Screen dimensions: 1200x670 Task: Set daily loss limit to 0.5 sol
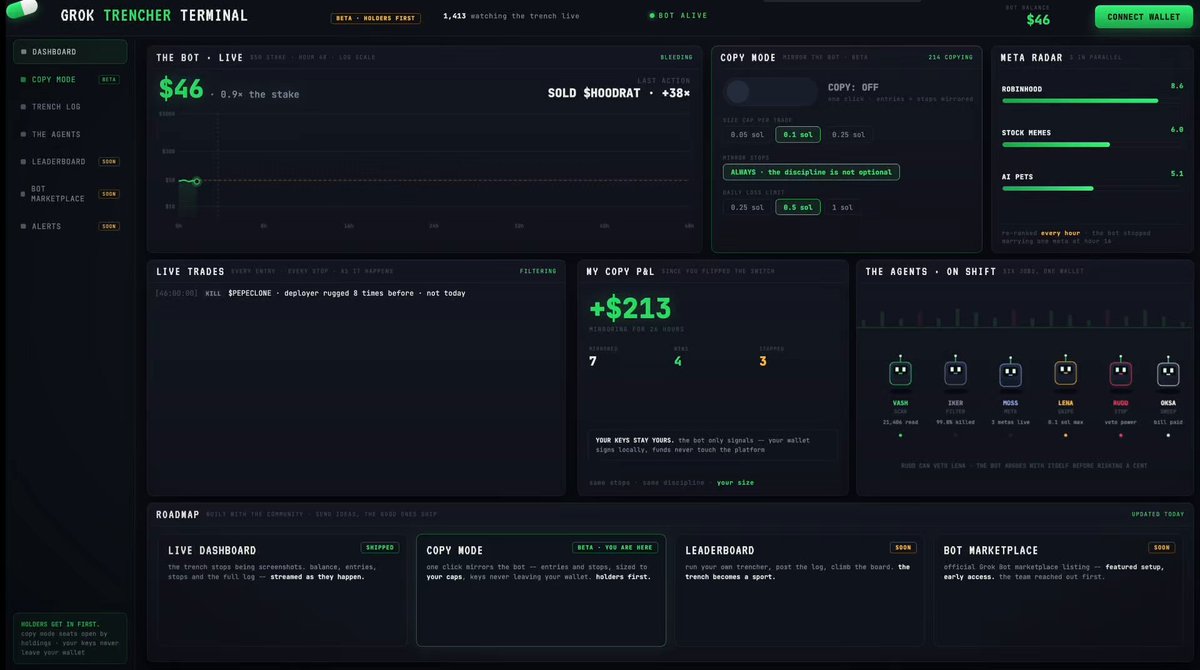tap(797, 207)
